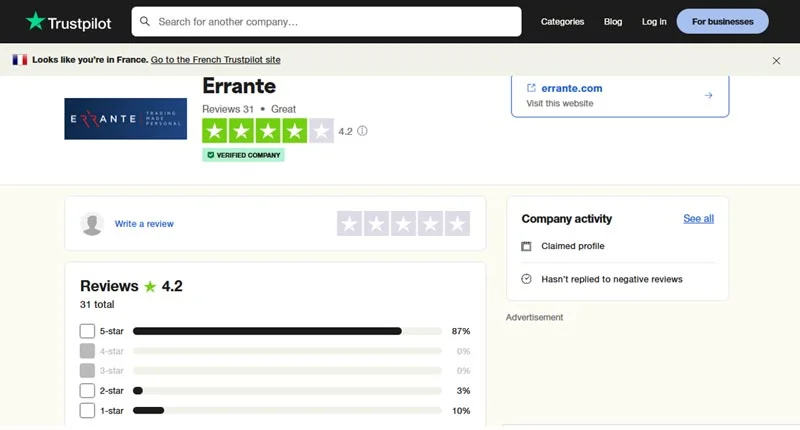
Task: Click the disabled 3-star checkbox
Action: pyautogui.click(x=87, y=370)
